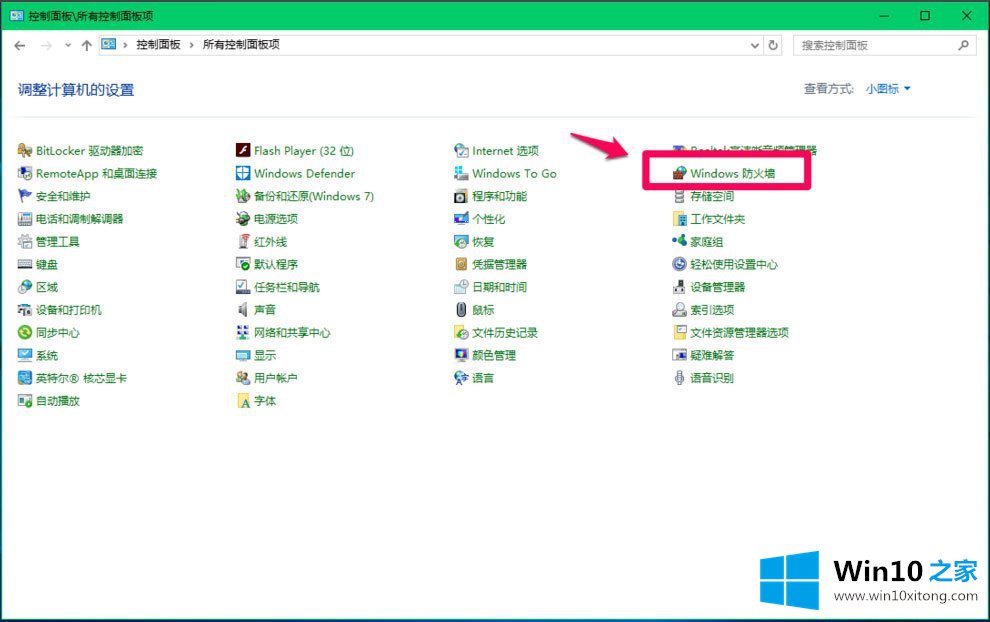The height and width of the screenshot is (622, 990).
Task: Open the 查看方式 小图标 dropdown
Action: click(888, 89)
